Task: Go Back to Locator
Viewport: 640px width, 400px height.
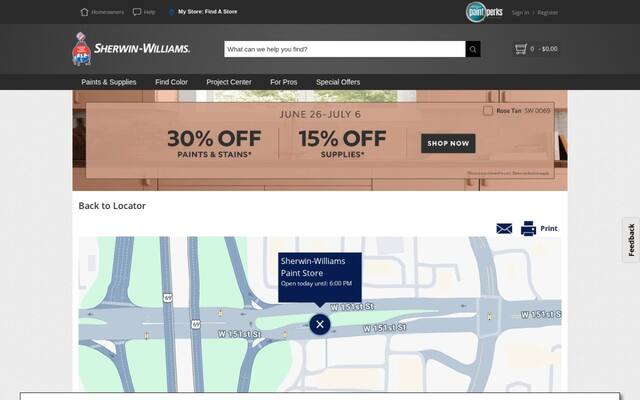Action: pos(112,206)
